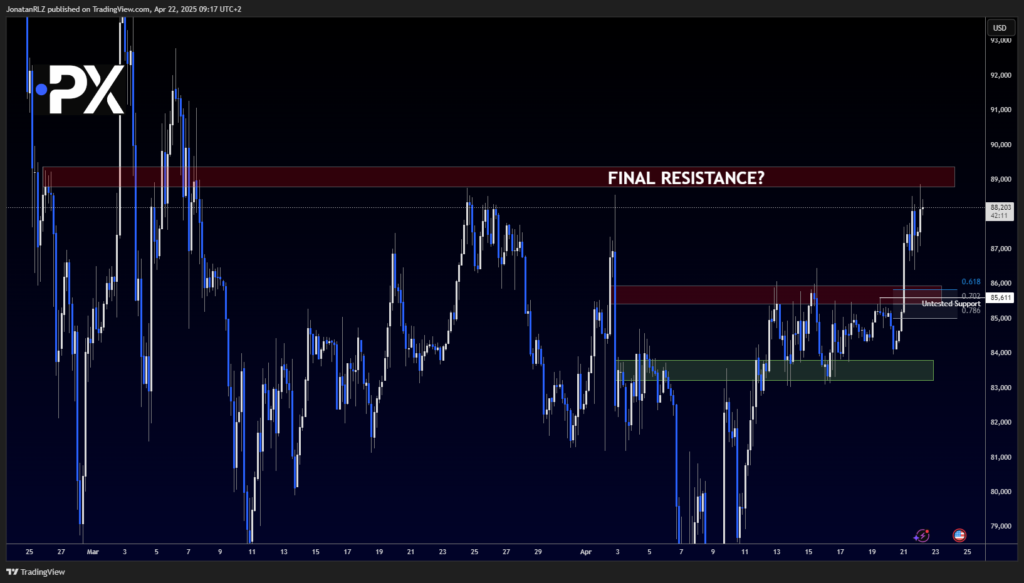1024x583 pixels.
Task: Click the 92,000 price axis label
Action: pyautogui.click(x=1000, y=75)
